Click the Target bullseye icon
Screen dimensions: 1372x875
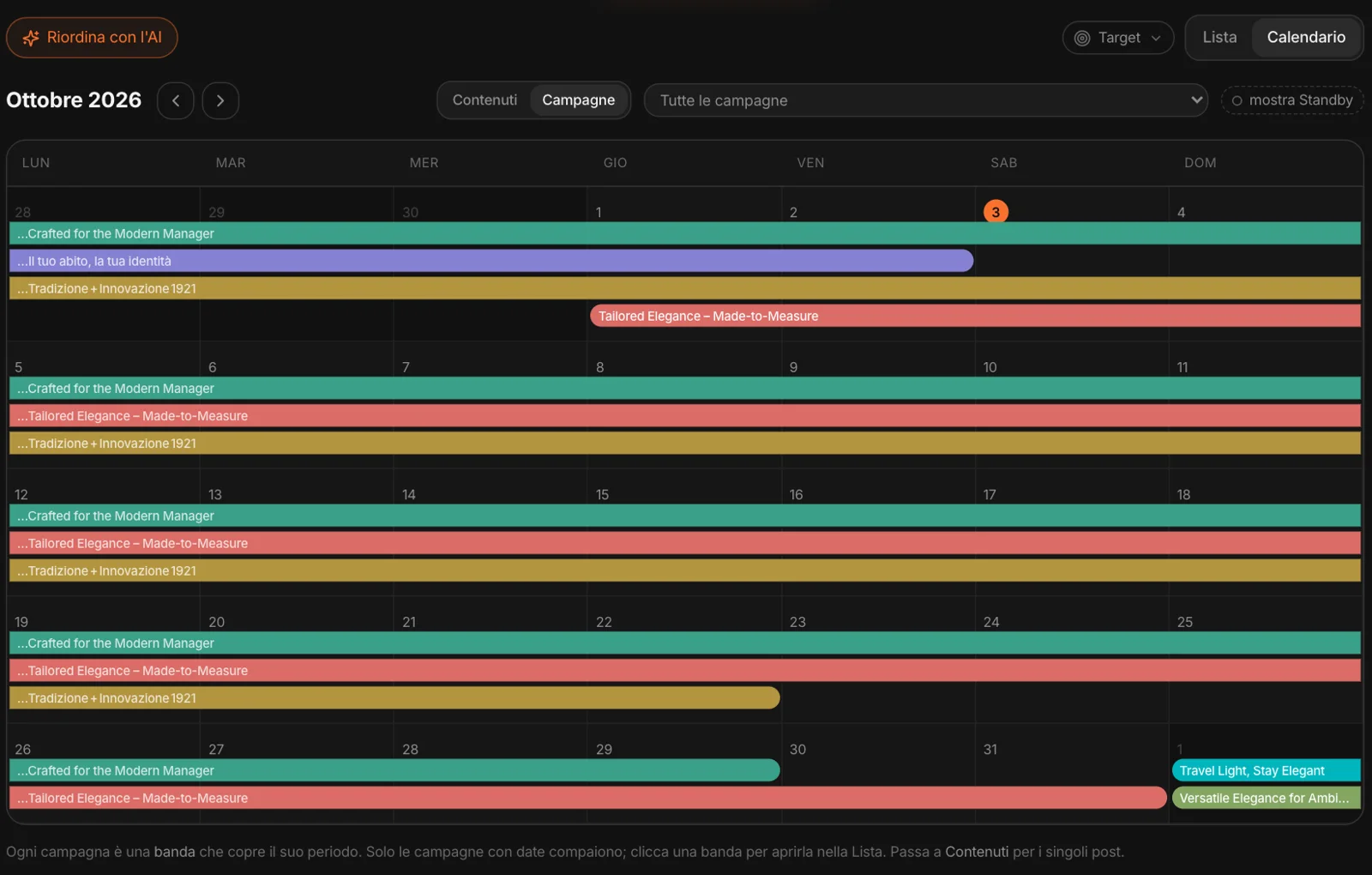click(x=1082, y=38)
